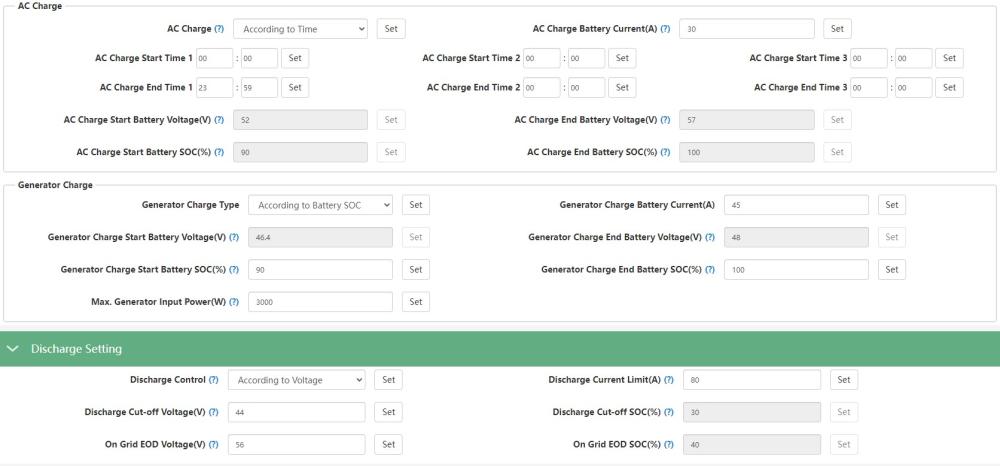Click Set for AC Charge End Time 2
Screen dimensions: 1000x466
click(x=622, y=87)
